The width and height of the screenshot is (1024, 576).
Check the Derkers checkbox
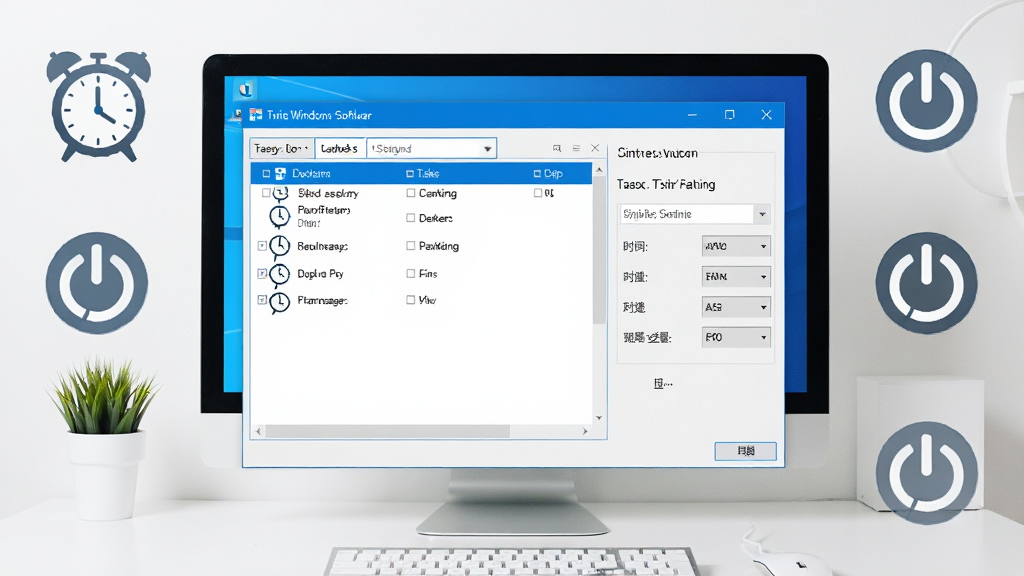pos(411,218)
